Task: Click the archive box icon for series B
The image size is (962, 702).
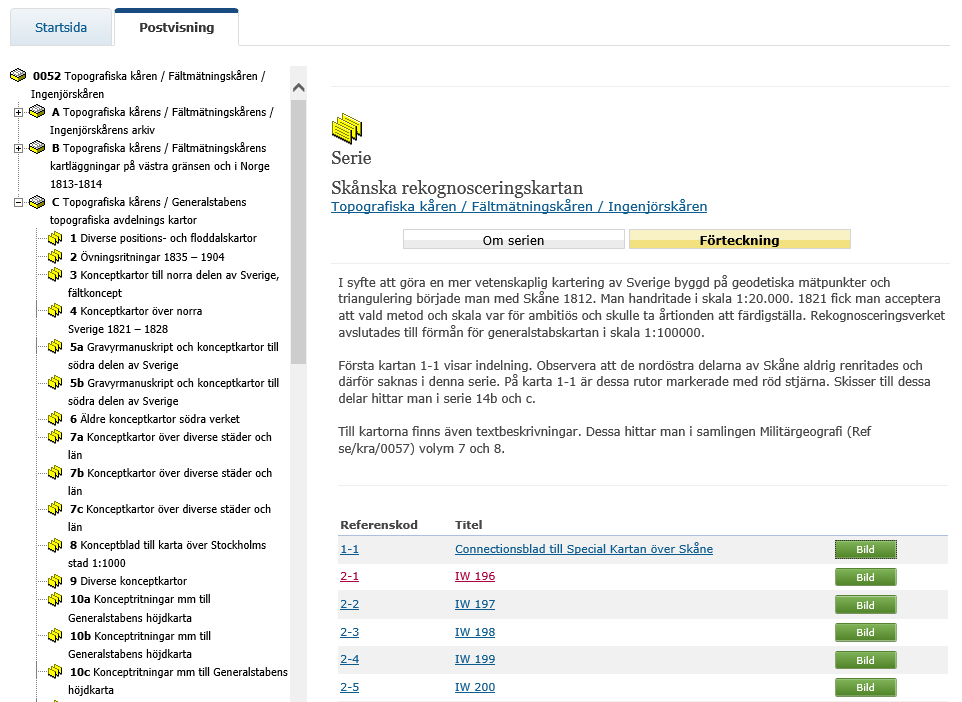Action: 37,148
